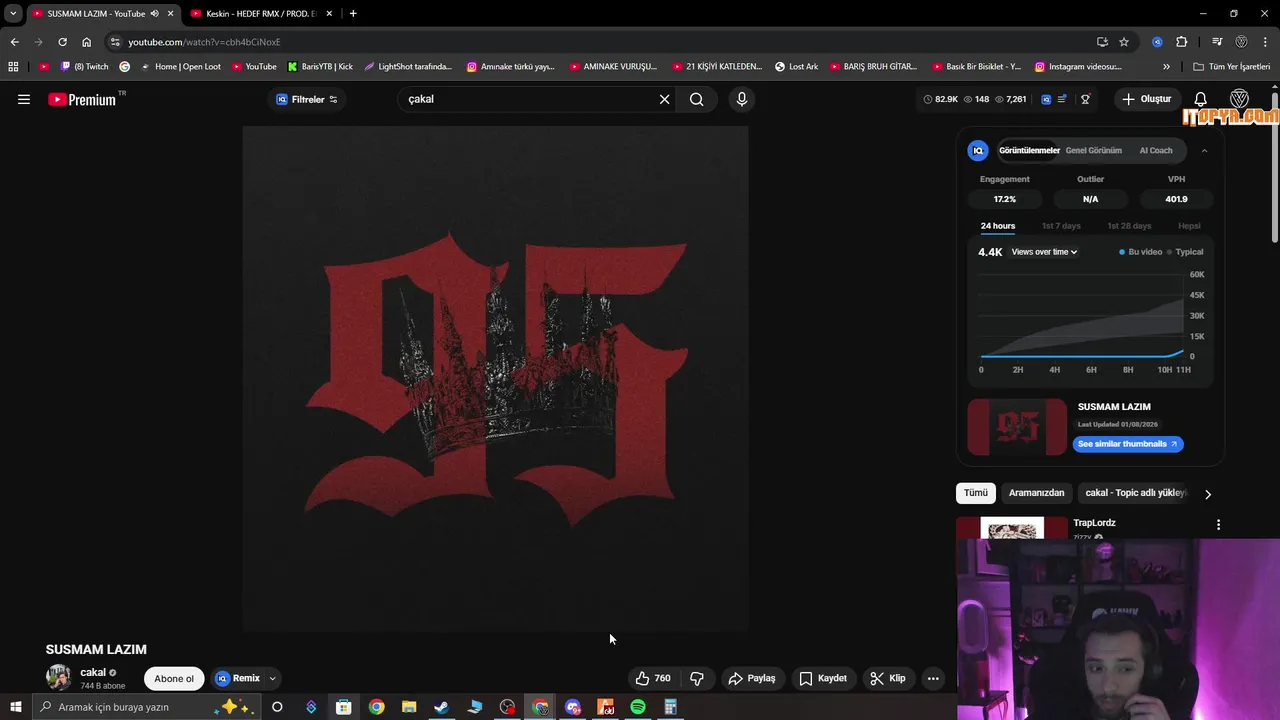
Task: Open account avatar menu on YouTube
Action: 1239,99
